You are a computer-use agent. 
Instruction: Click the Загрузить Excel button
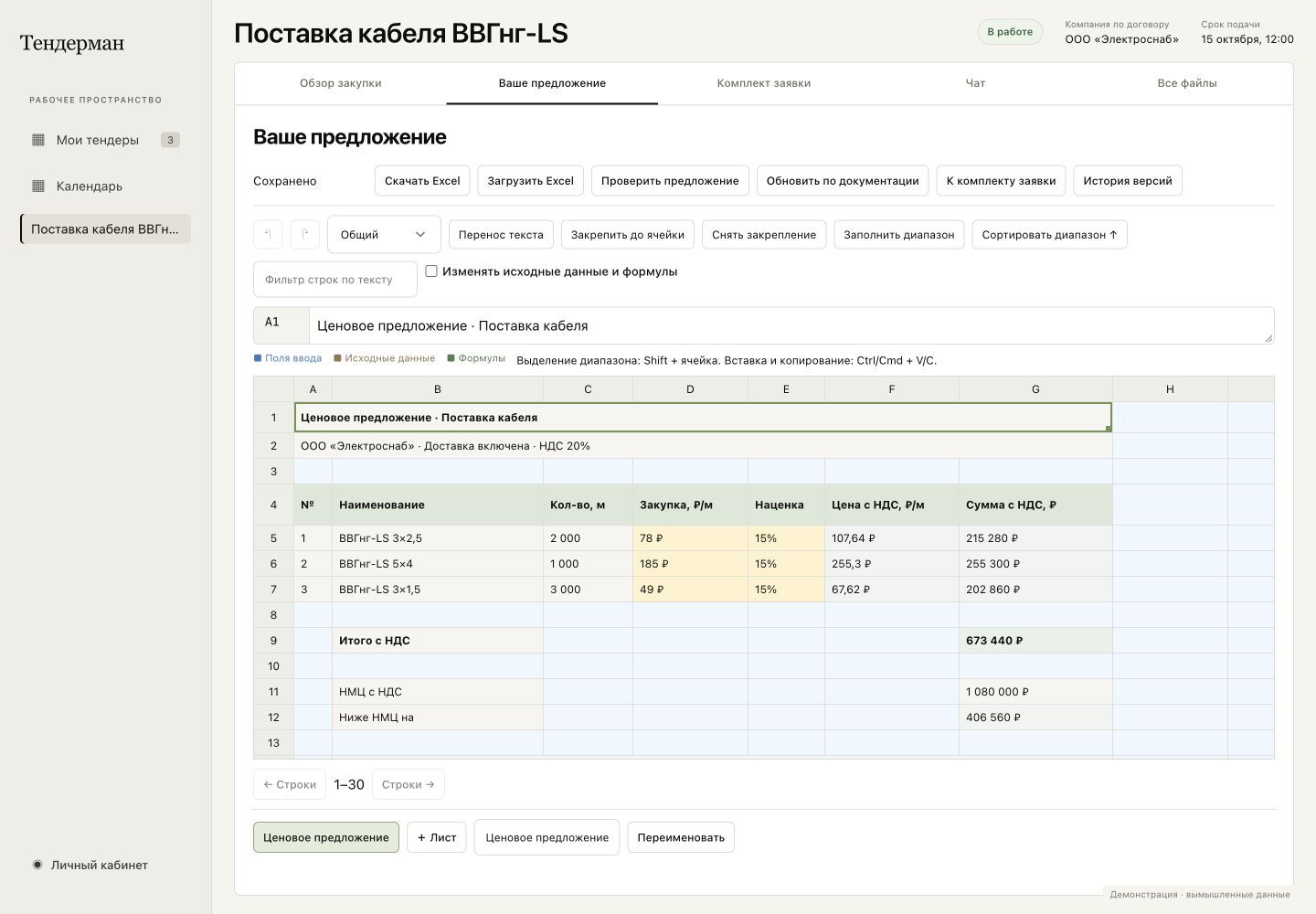click(x=530, y=181)
